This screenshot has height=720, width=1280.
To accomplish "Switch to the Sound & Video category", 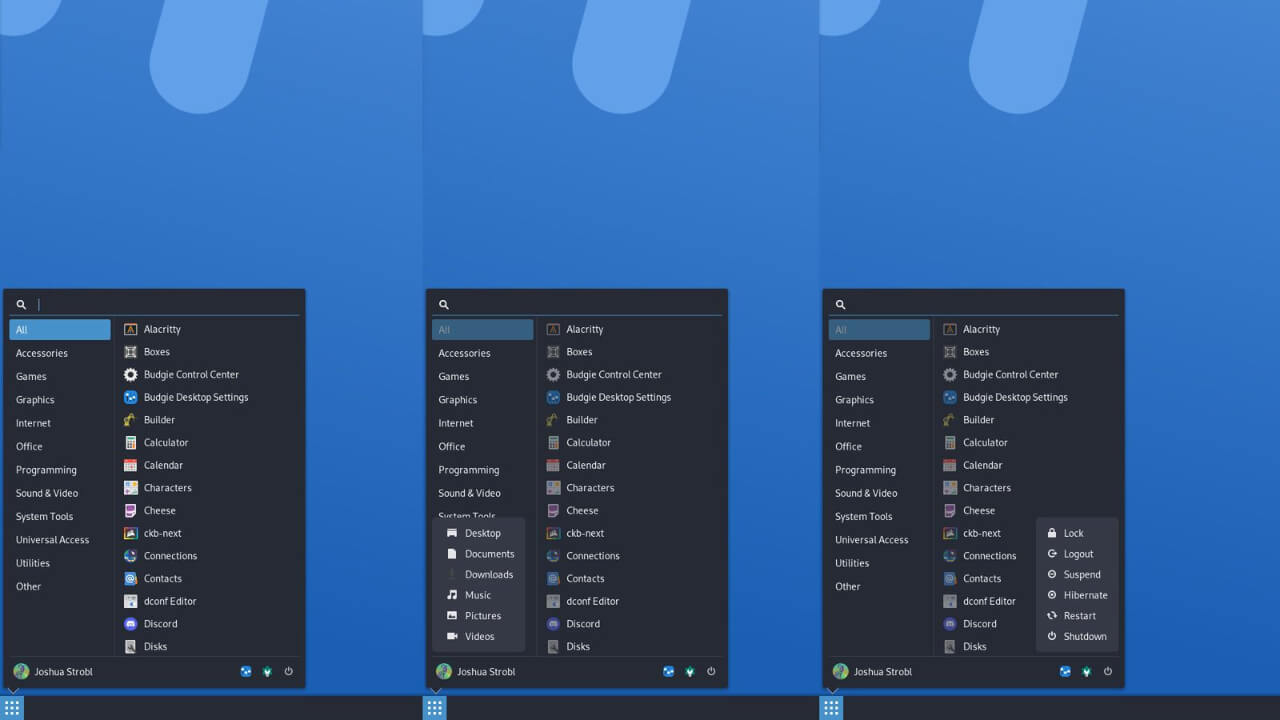I will pos(47,492).
